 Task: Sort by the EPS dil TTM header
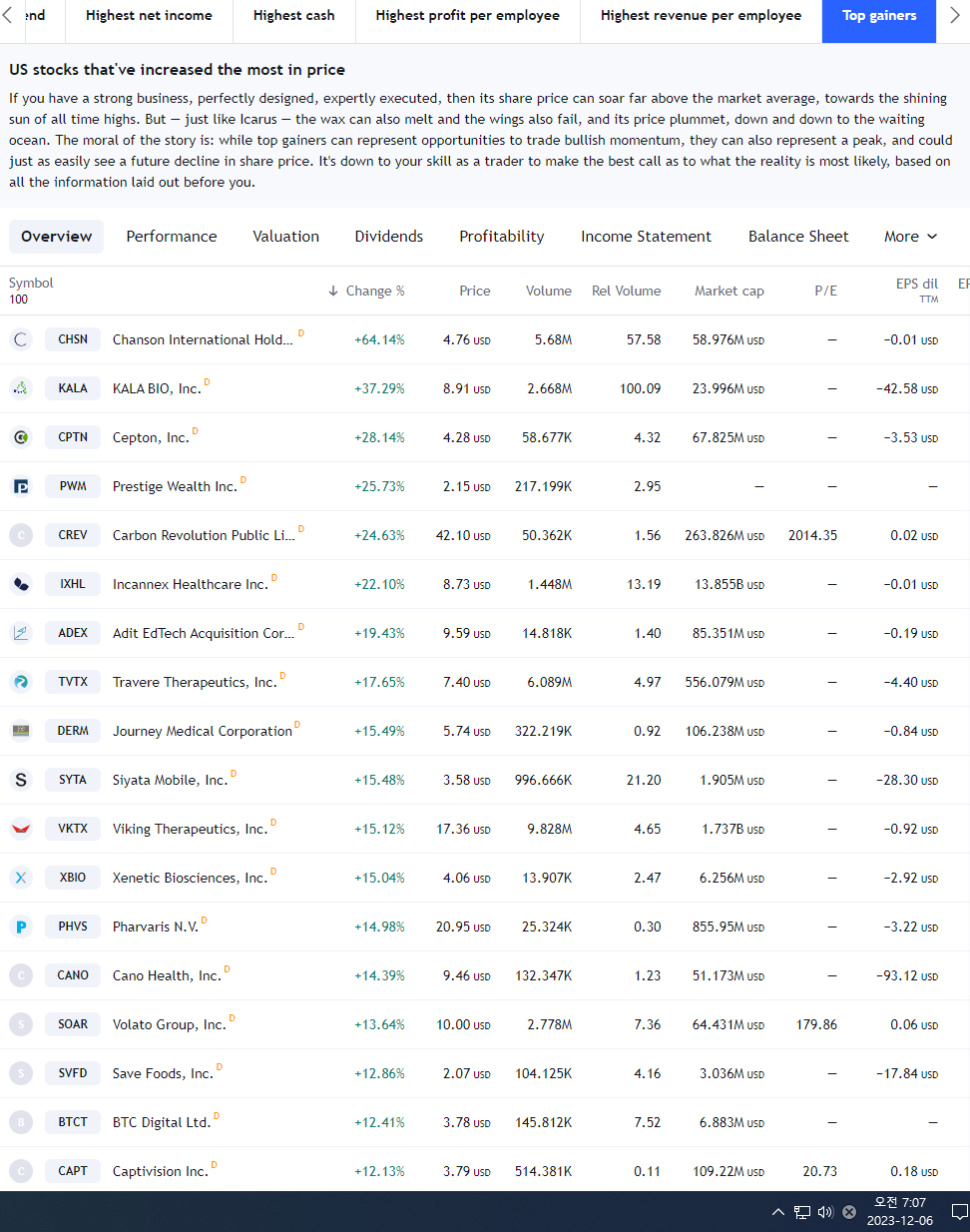(x=917, y=290)
